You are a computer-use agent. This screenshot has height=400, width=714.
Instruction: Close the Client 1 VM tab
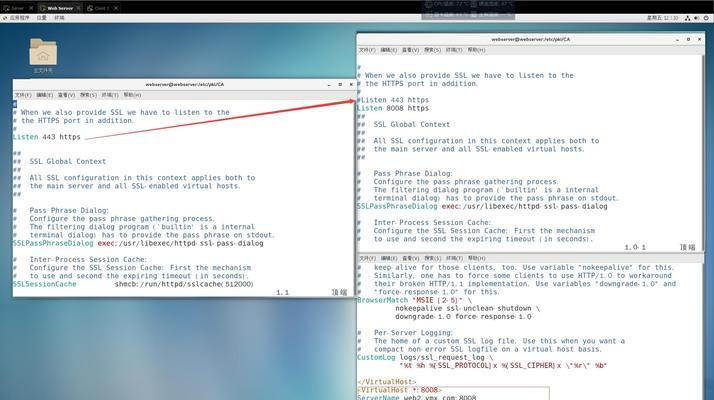point(116,8)
